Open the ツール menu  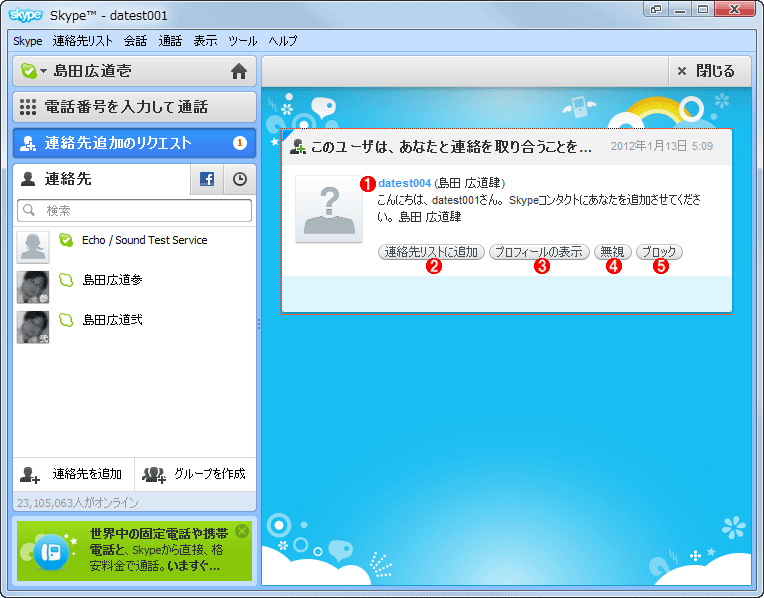click(242, 41)
